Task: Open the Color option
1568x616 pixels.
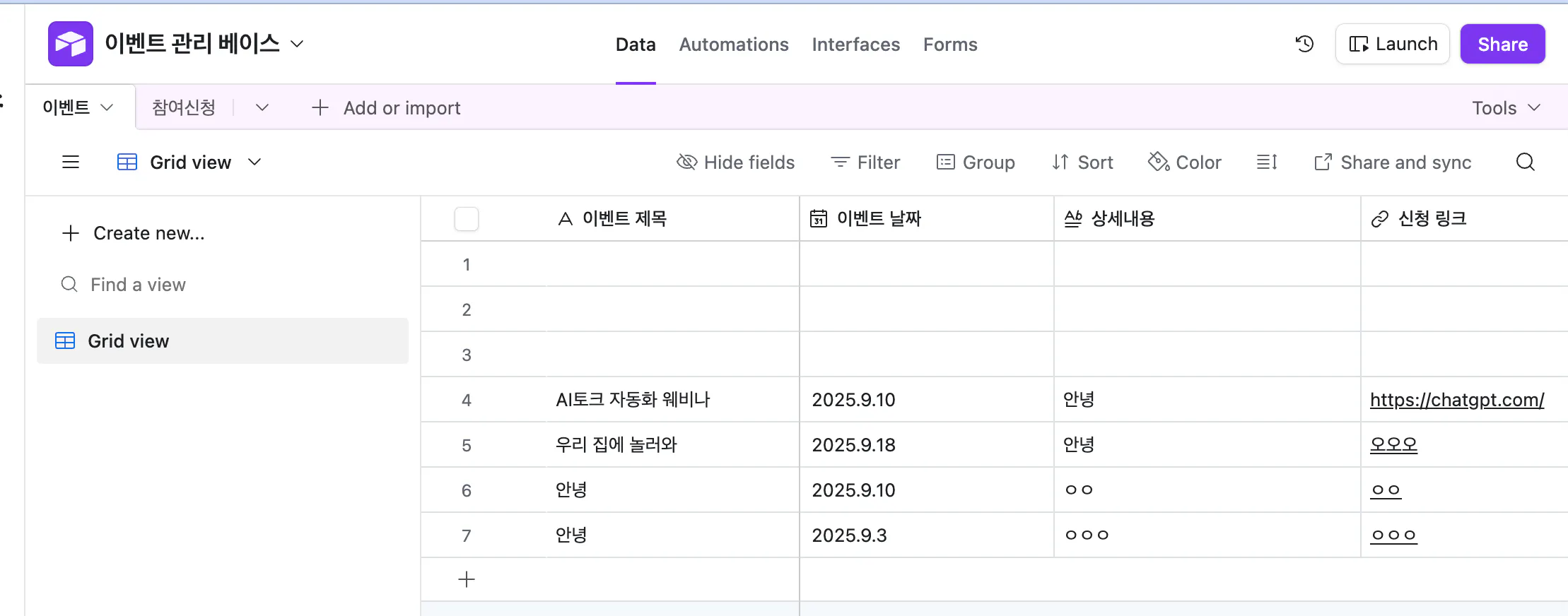Action: 1185,162
